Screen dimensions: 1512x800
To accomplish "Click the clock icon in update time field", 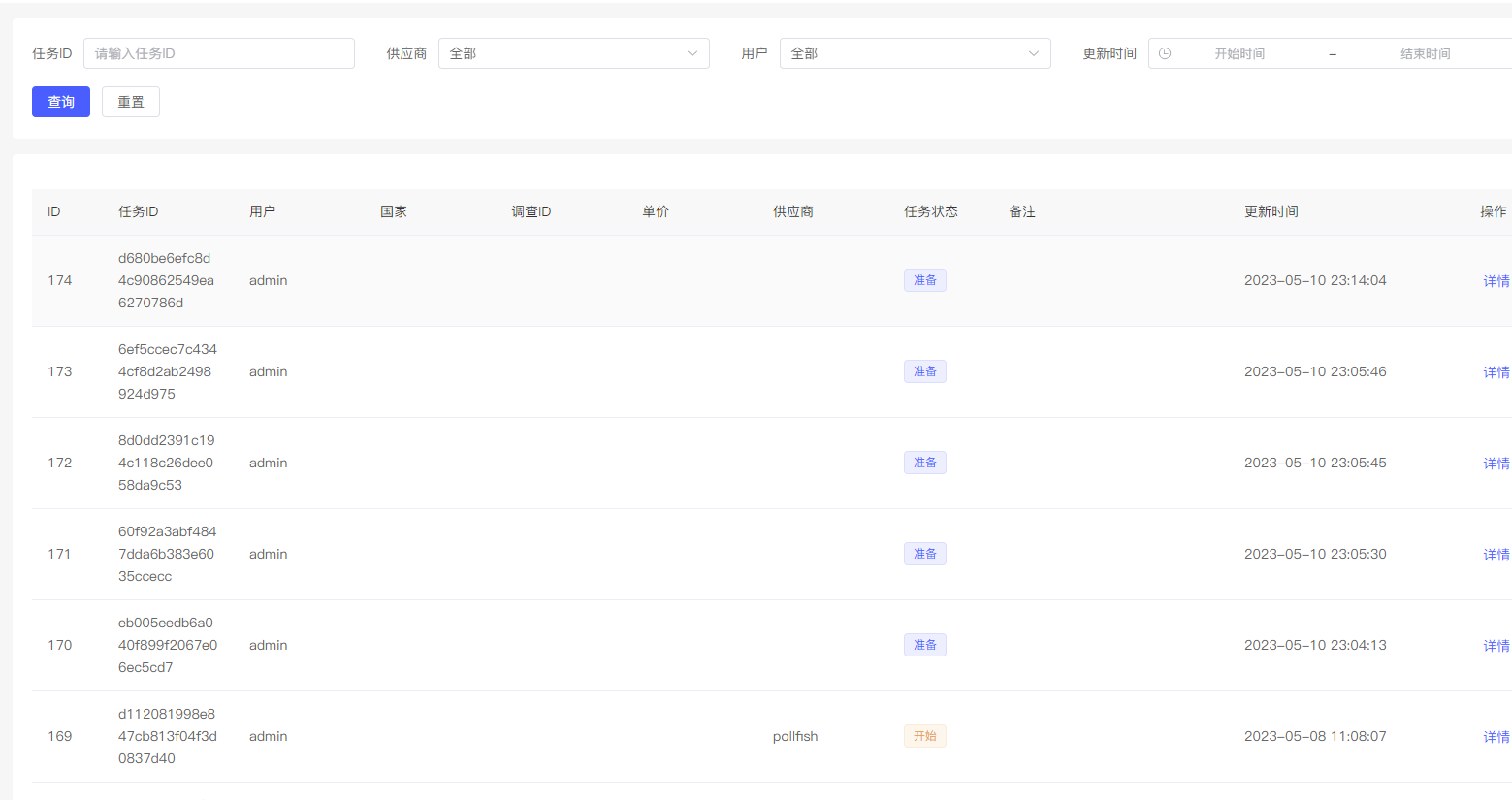I will [x=1165, y=53].
